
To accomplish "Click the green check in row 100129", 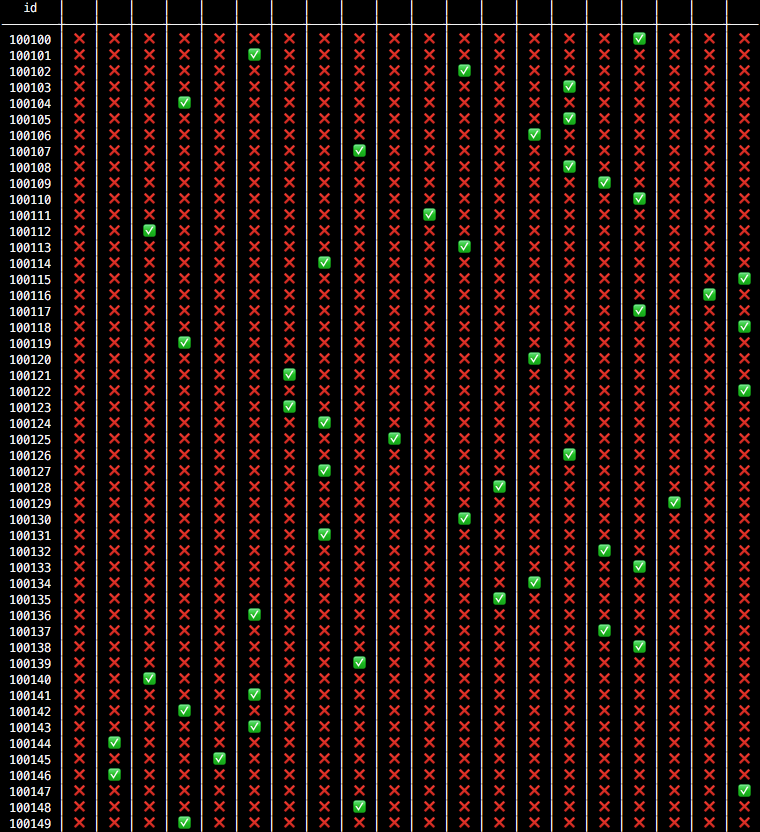I will pos(674,503).
